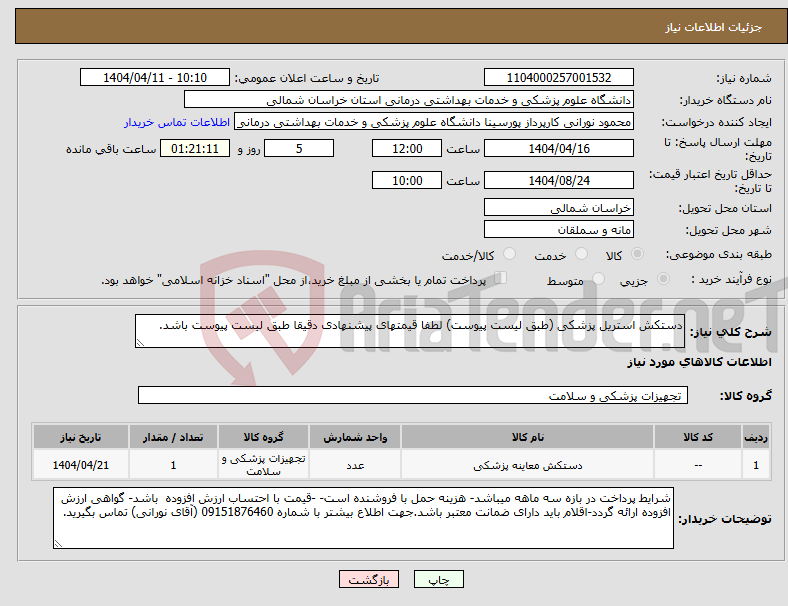This screenshot has width=788, height=606.
Task: Click the تعداد / مقدار column header
Action: click(173, 437)
